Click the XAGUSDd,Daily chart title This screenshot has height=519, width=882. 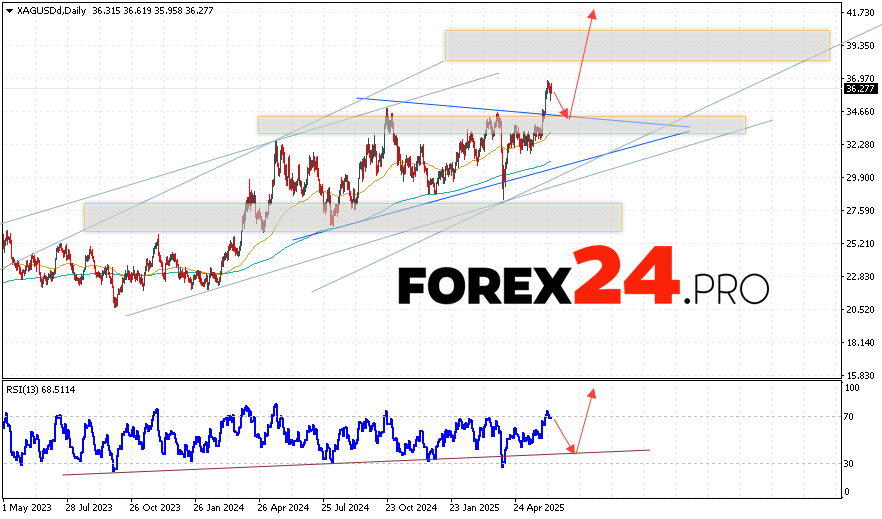tap(45, 8)
